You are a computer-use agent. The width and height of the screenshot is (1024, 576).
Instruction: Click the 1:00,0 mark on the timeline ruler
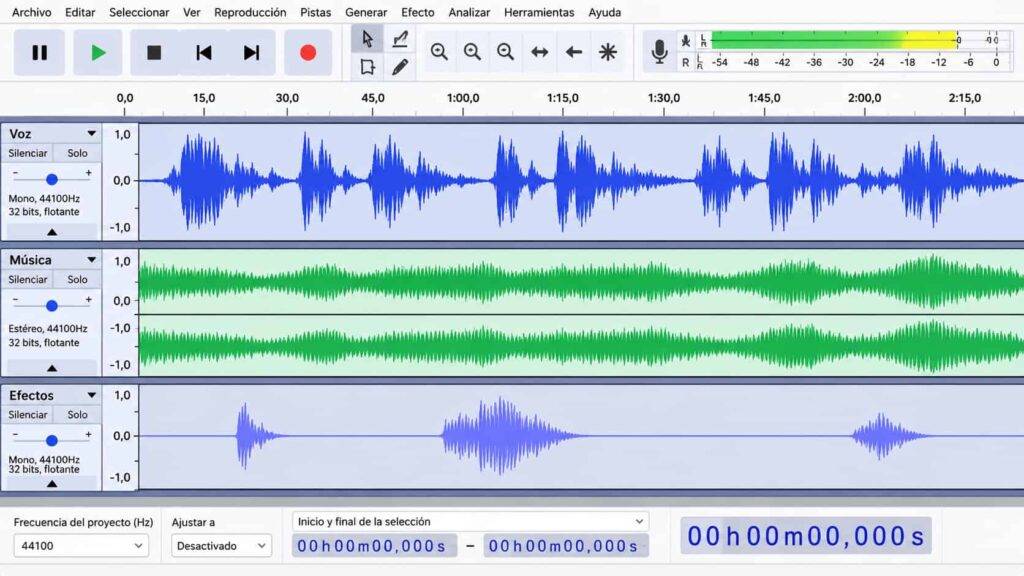(463, 98)
